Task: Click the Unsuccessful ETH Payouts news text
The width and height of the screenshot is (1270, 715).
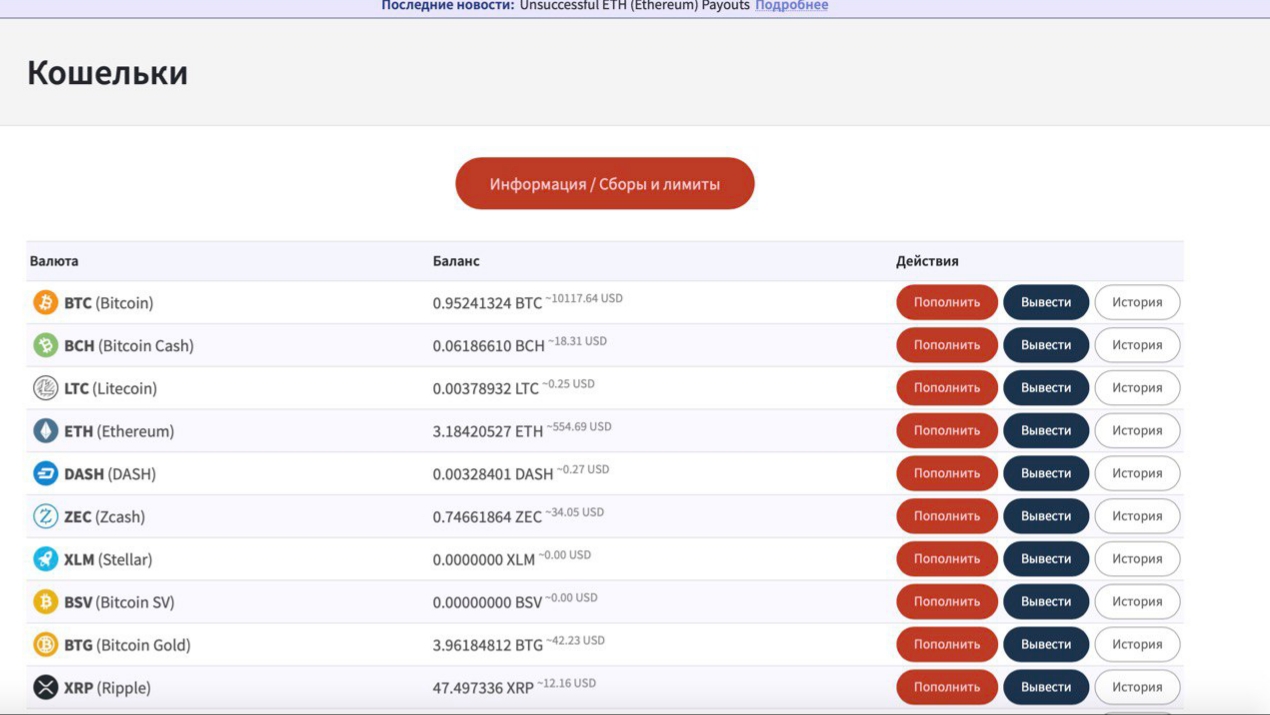Action: 634,6
